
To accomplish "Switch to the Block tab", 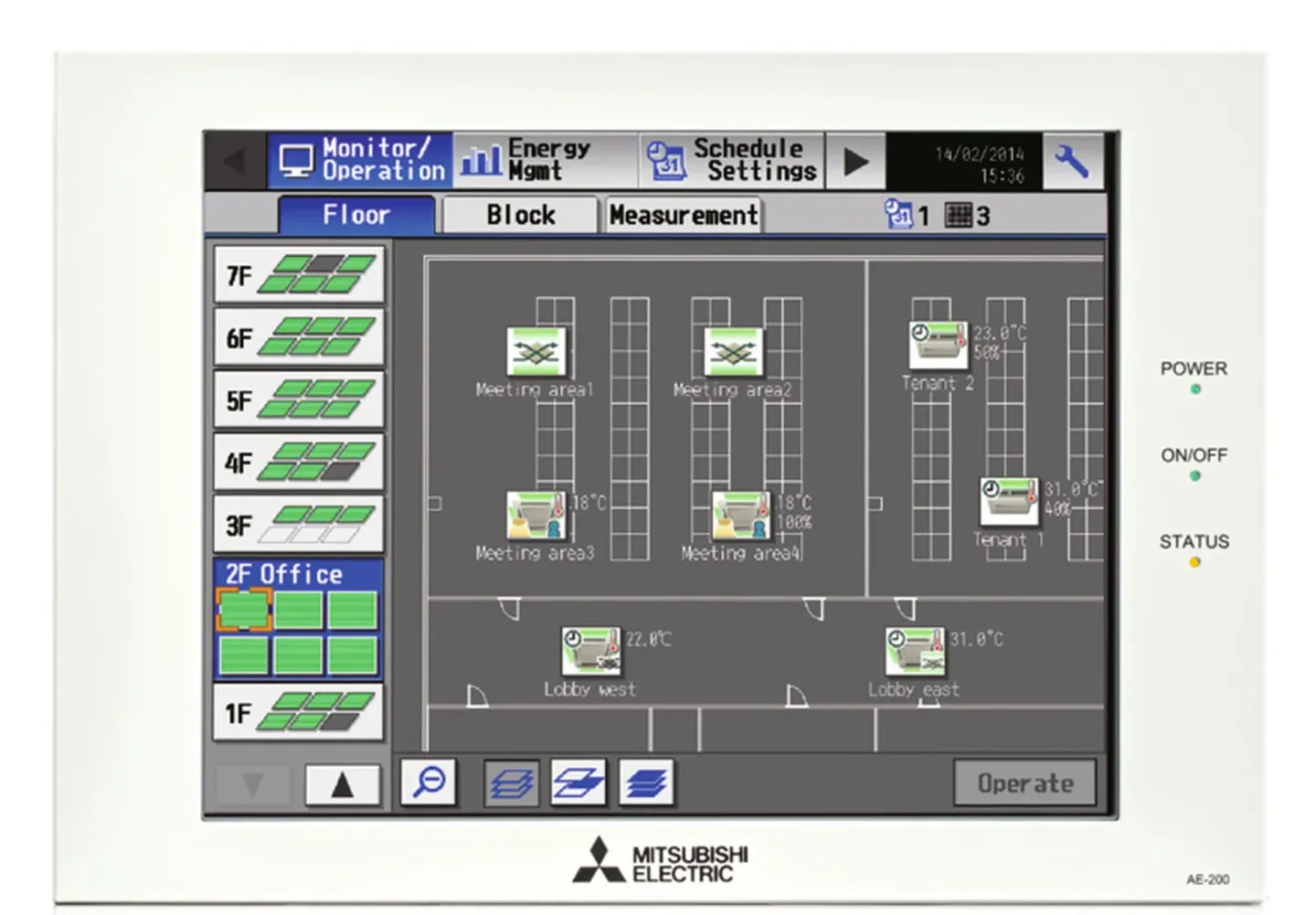I will click(x=520, y=216).
